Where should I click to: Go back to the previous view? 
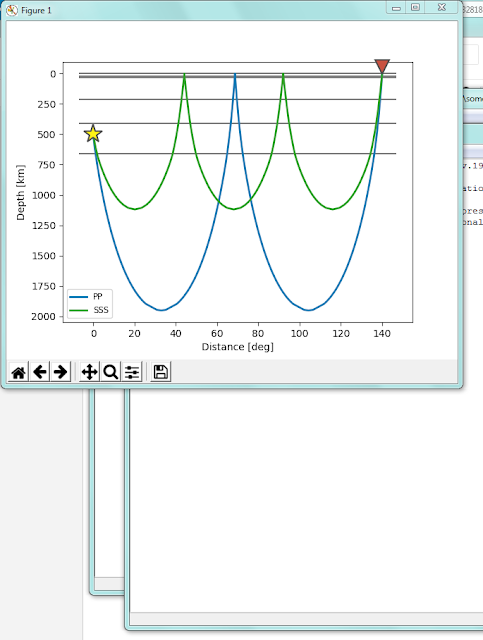(x=40, y=372)
